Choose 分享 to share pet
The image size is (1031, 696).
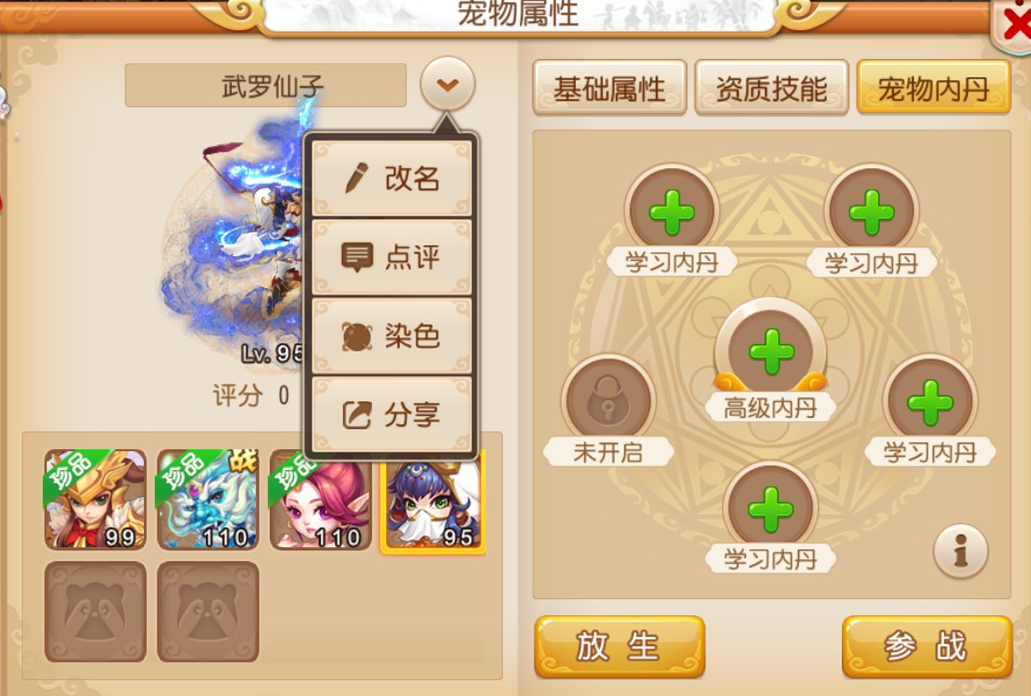pos(392,415)
